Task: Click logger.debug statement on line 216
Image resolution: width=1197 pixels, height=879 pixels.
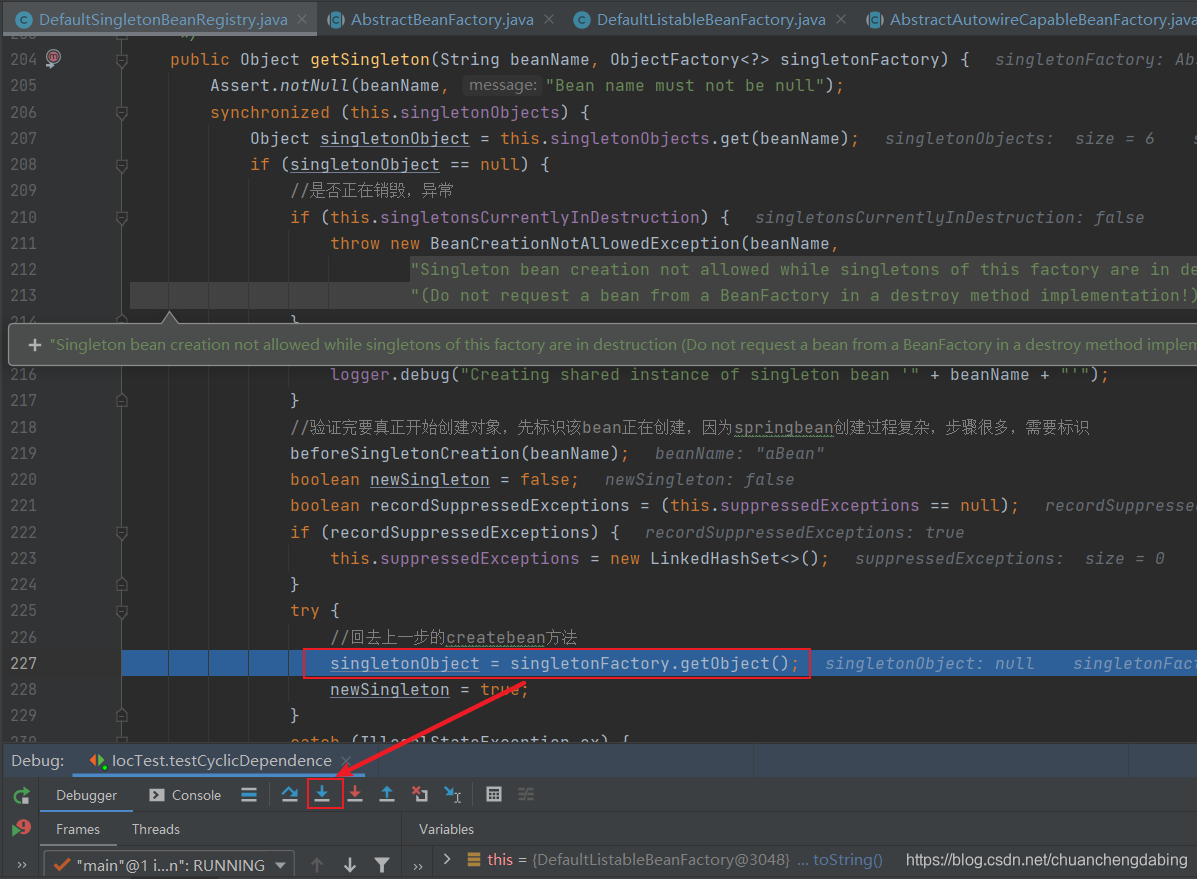Action: (719, 375)
